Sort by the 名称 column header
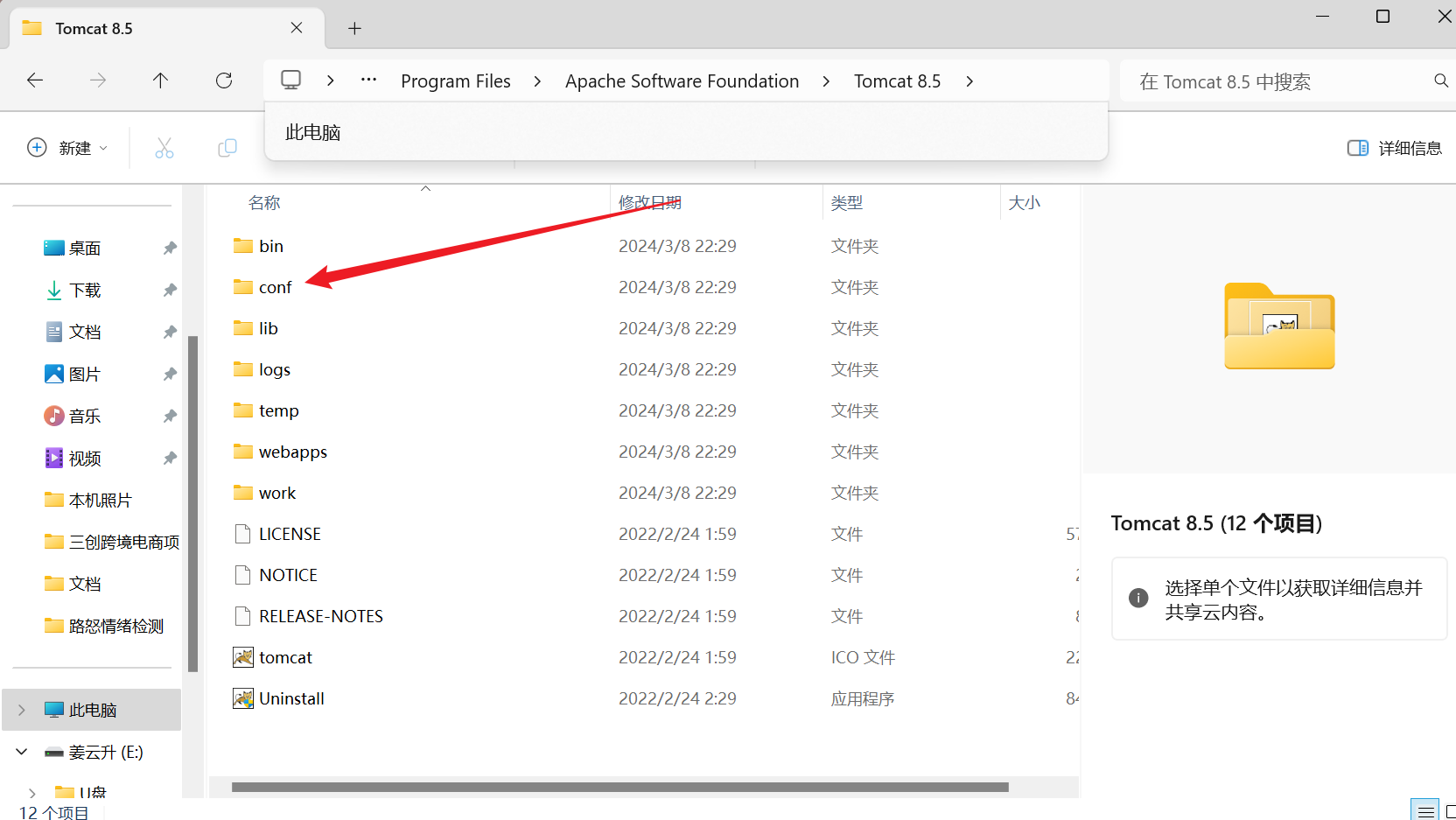The image size is (1456, 820). 263,202
